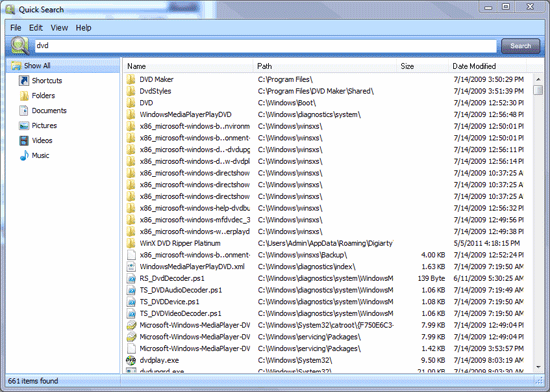Select the Shortcuts category

tap(47, 81)
